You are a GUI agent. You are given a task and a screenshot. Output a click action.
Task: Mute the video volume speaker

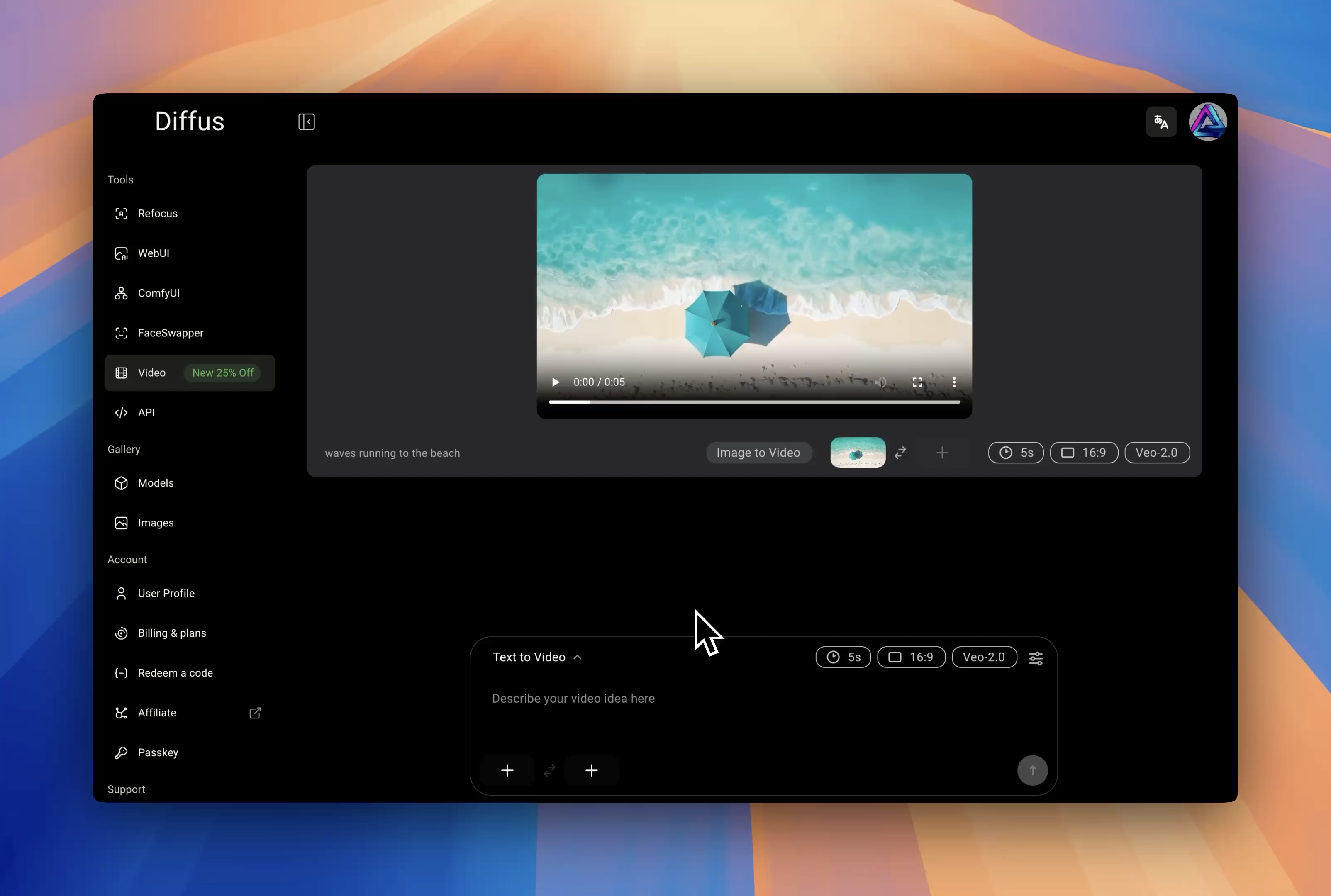click(x=881, y=382)
